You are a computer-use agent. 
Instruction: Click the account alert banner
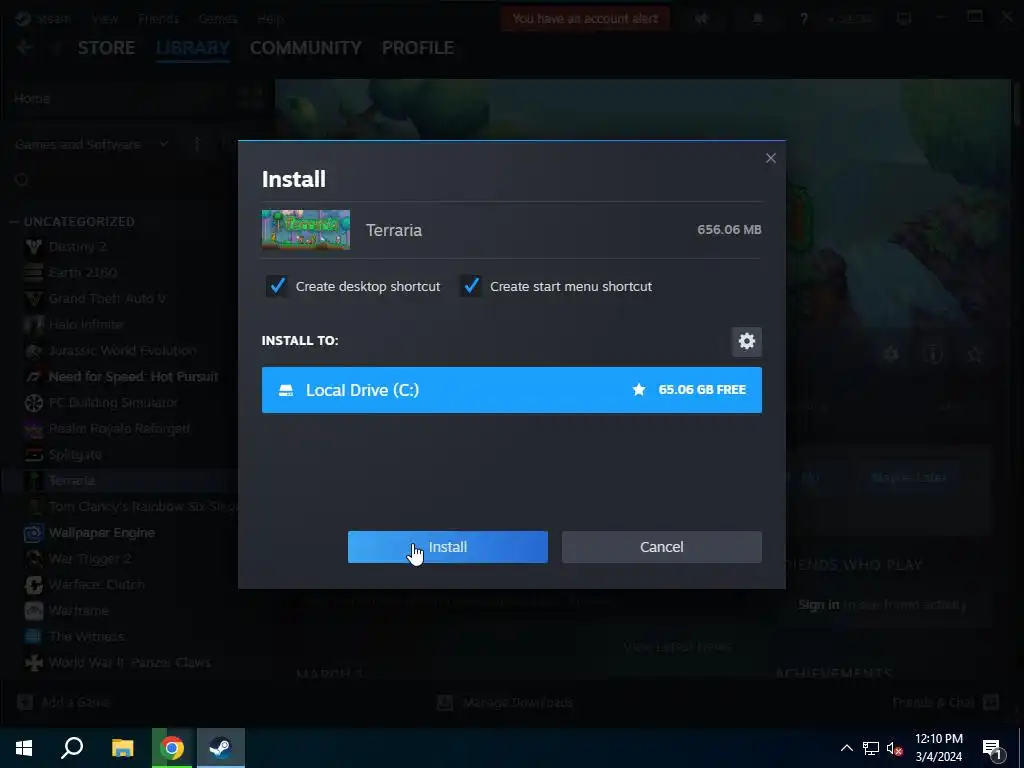click(x=585, y=18)
